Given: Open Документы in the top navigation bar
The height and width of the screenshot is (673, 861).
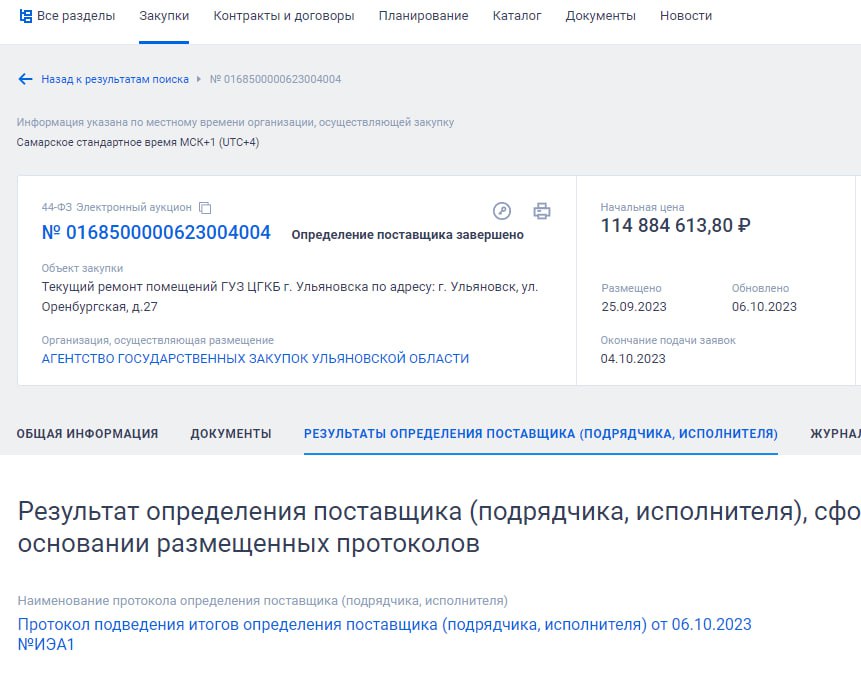Looking at the screenshot, I should 600,16.
